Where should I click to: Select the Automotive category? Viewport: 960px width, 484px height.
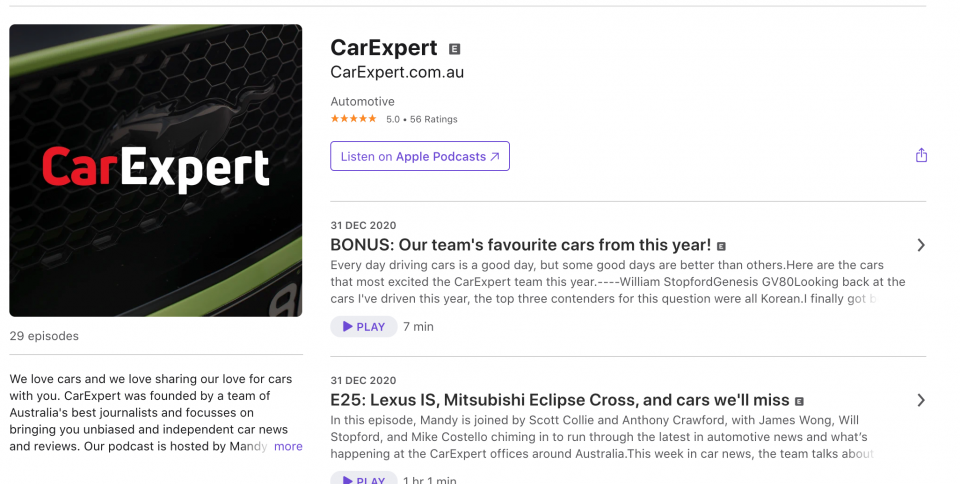click(x=362, y=102)
